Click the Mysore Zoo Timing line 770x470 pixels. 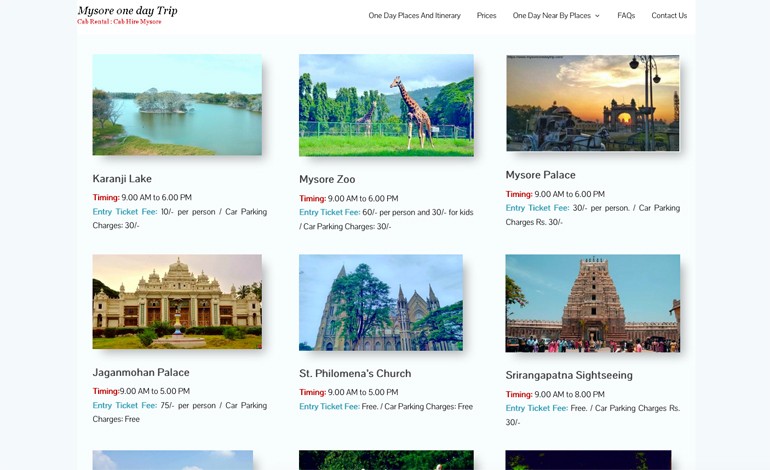(x=349, y=198)
